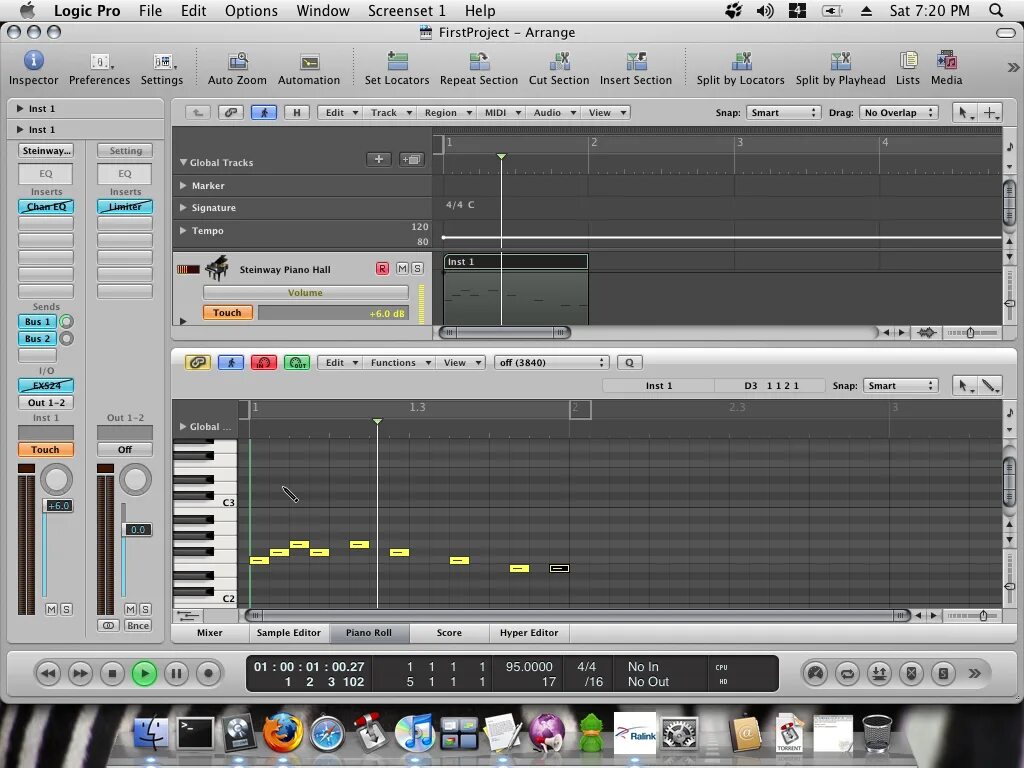Click the Inst 1 channel pan knob
The height and width of the screenshot is (768, 1024).
(x=56, y=479)
